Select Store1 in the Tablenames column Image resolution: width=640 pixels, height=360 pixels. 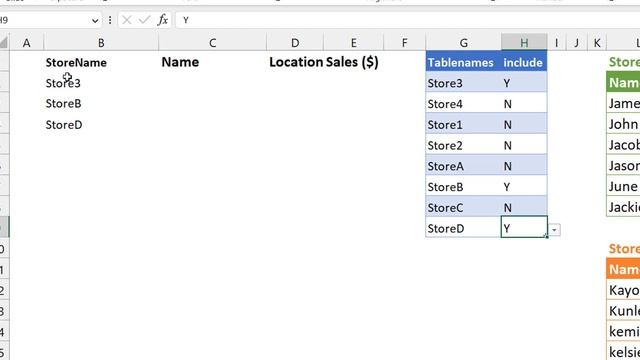463,125
